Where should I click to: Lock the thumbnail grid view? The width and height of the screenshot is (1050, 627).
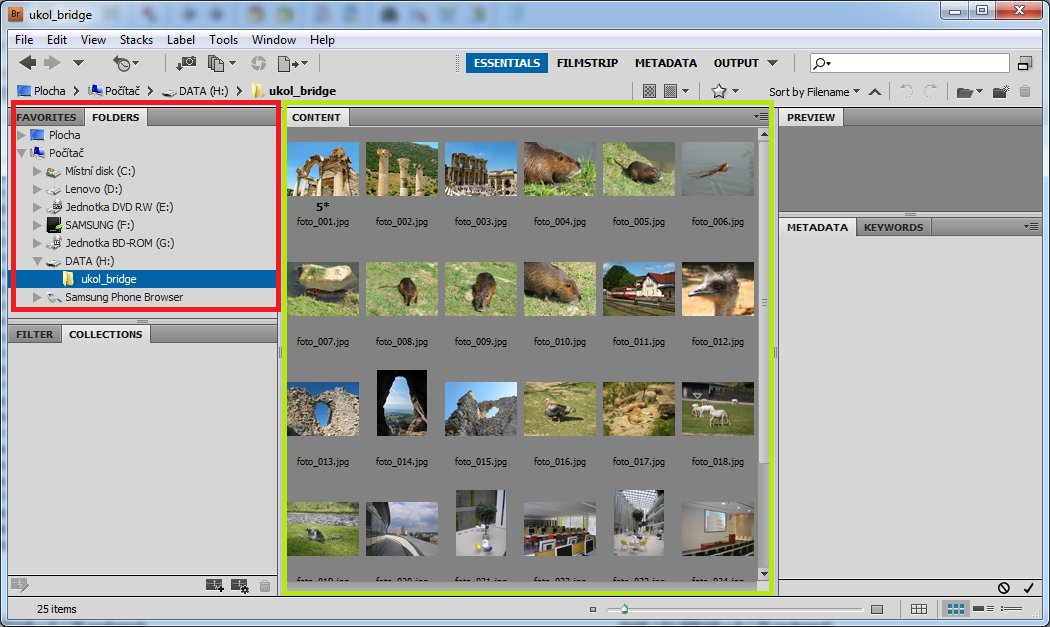click(x=919, y=609)
